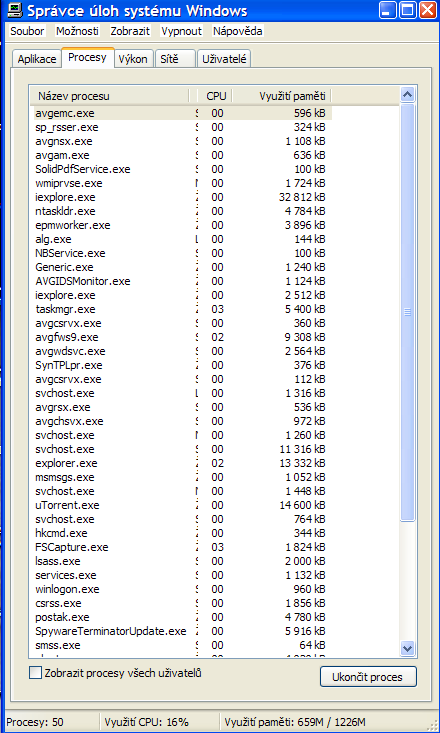Select NBService.exe process
Screen dimensions: 440x733
[183, 253]
